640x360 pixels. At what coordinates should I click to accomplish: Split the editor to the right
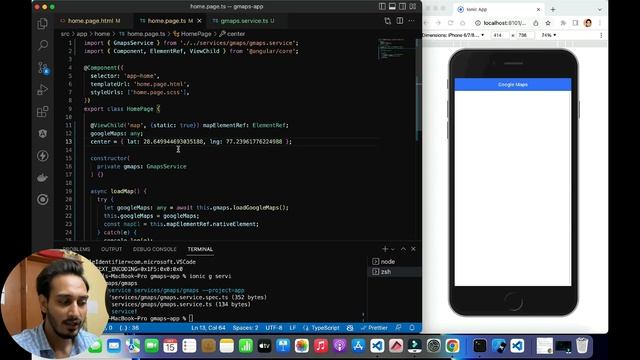[400, 21]
